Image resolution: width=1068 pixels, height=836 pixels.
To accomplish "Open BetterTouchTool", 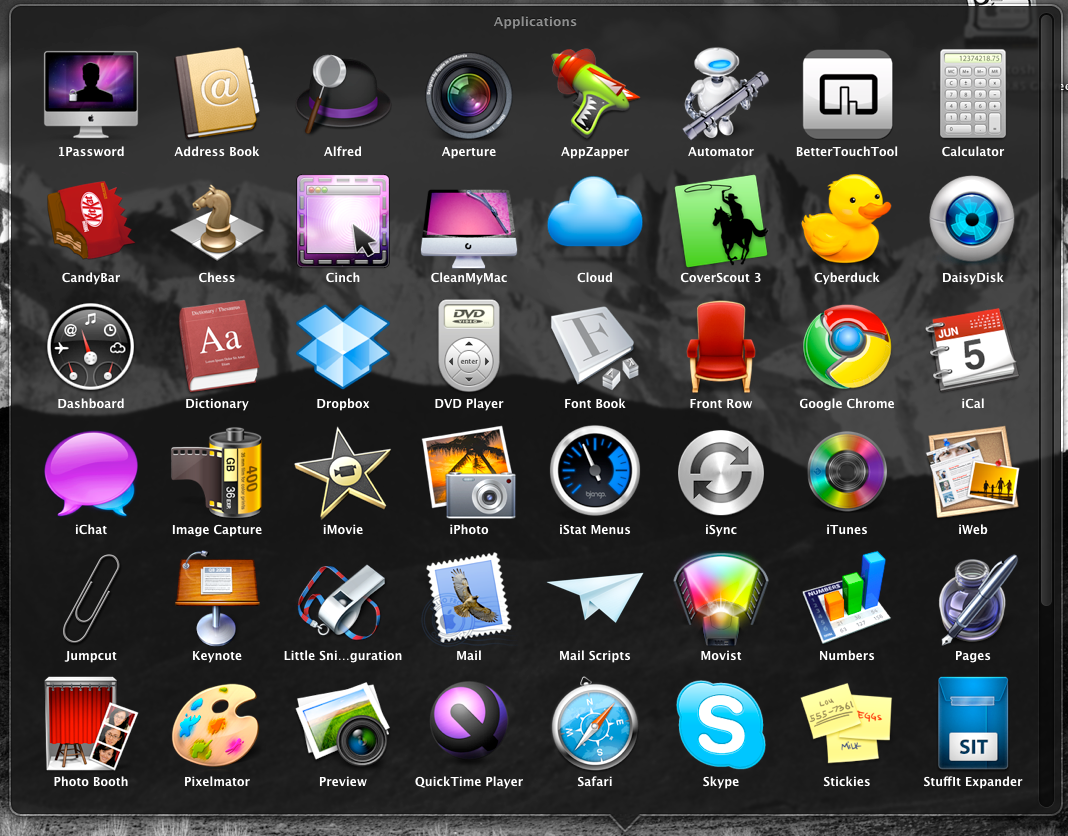I will [847, 95].
